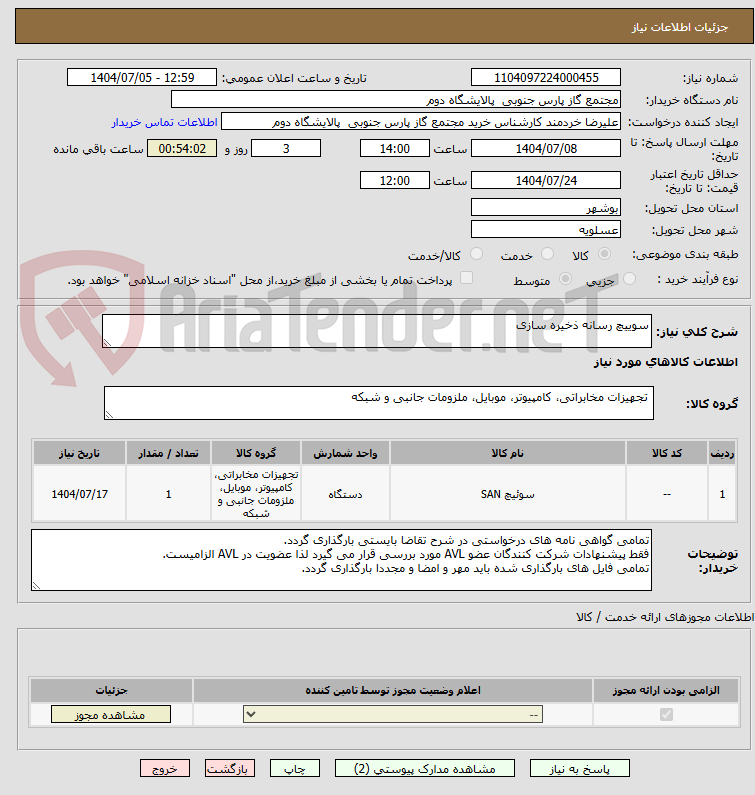Click the واحد شمارش column header
This screenshot has width=755, height=795.
click(345, 453)
